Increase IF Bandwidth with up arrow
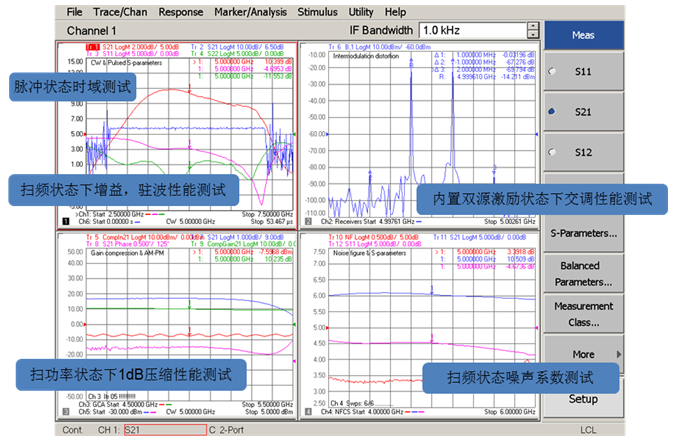Image resolution: width=676 pixels, height=442 pixels. click(533, 27)
